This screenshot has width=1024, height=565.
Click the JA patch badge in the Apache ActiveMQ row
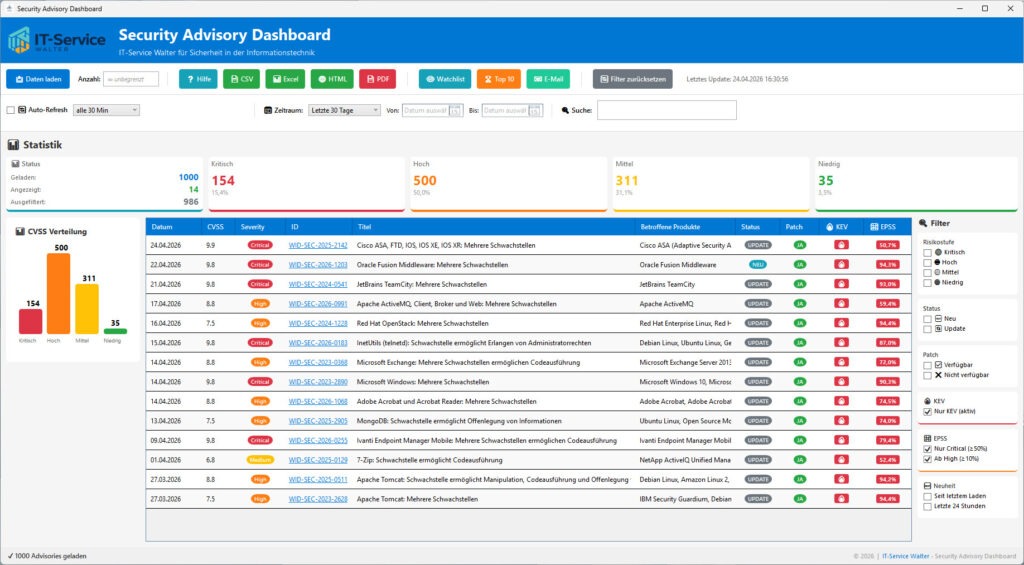pyautogui.click(x=799, y=304)
